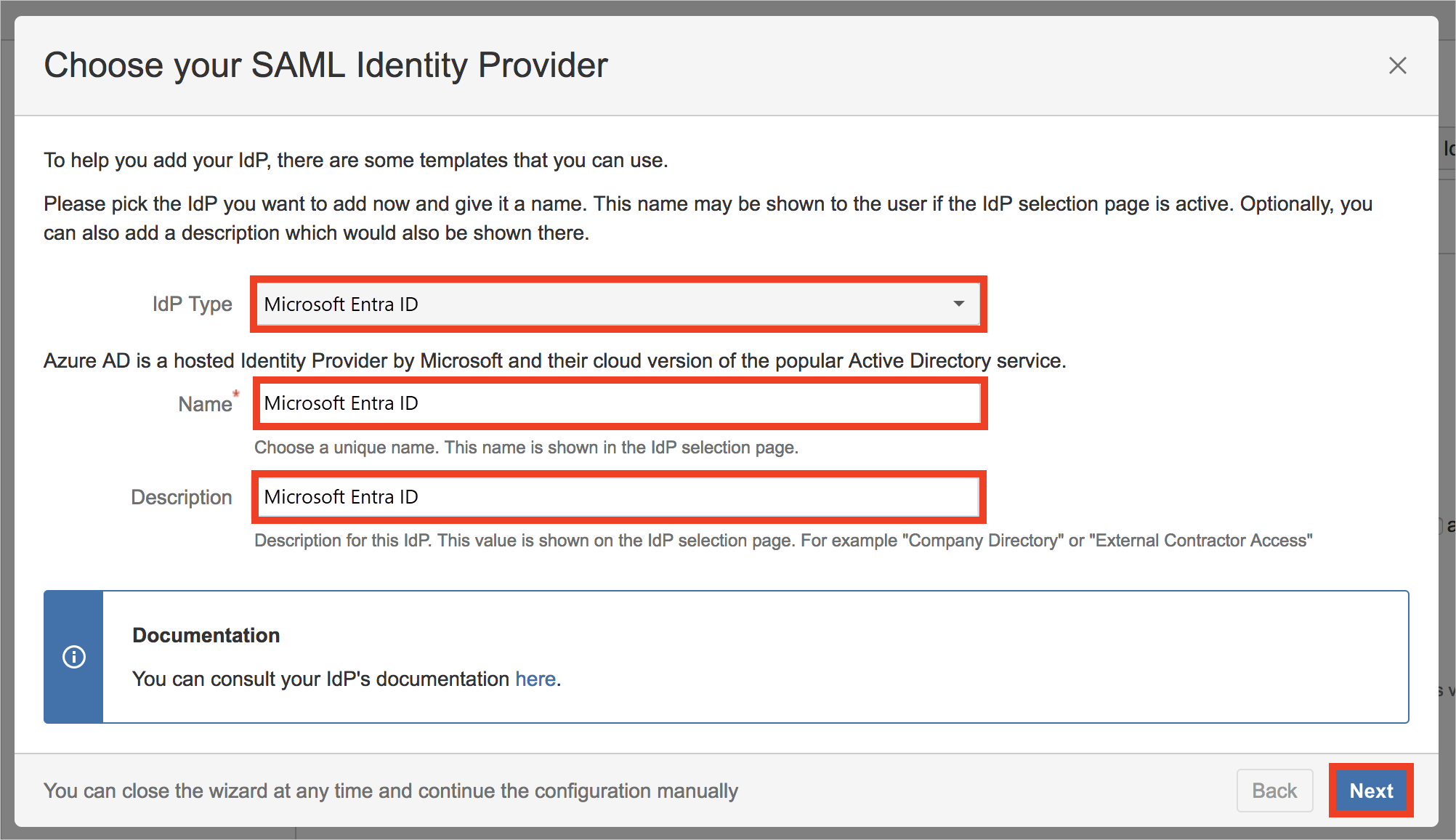Click the Name input field
Image resolution: width=1456 pixels, height=840 pixels.
click(620, 403)
